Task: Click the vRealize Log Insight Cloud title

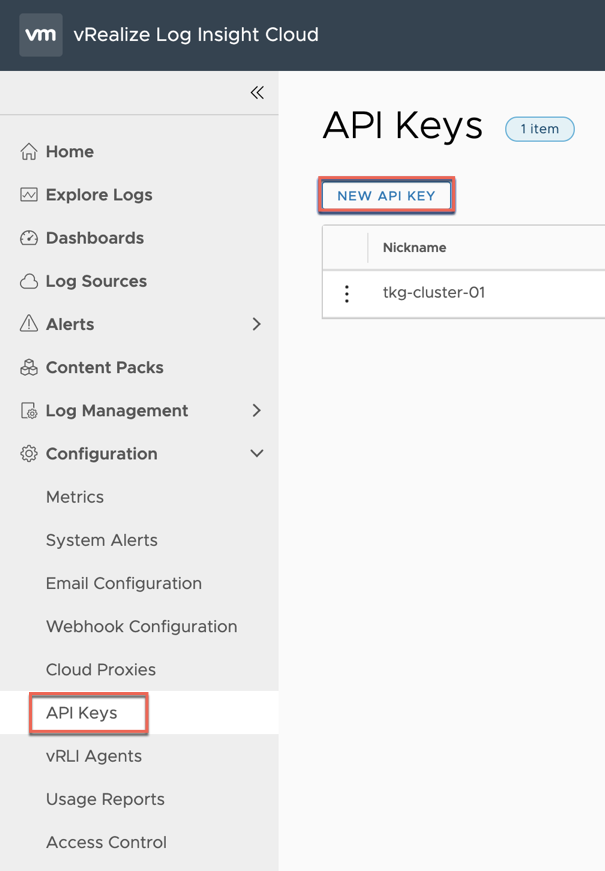Action: [196, 35]
